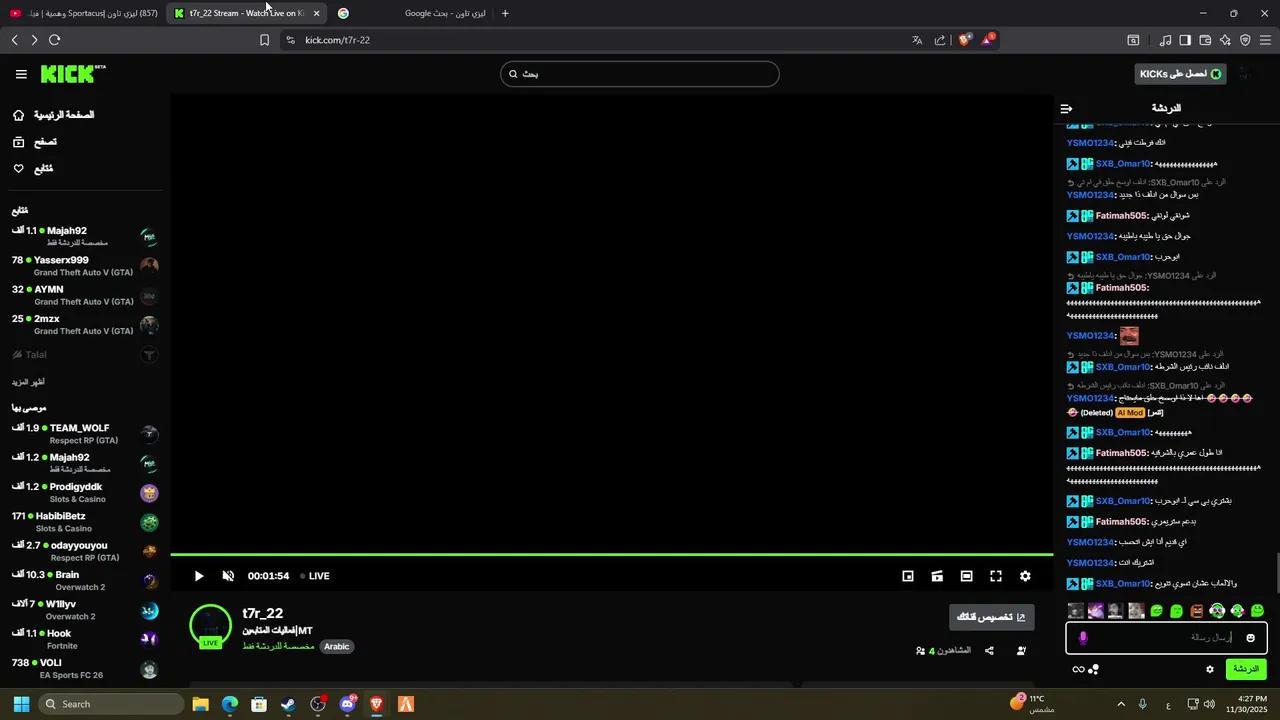Click the clip creation icon in the player

click(937, 576)
